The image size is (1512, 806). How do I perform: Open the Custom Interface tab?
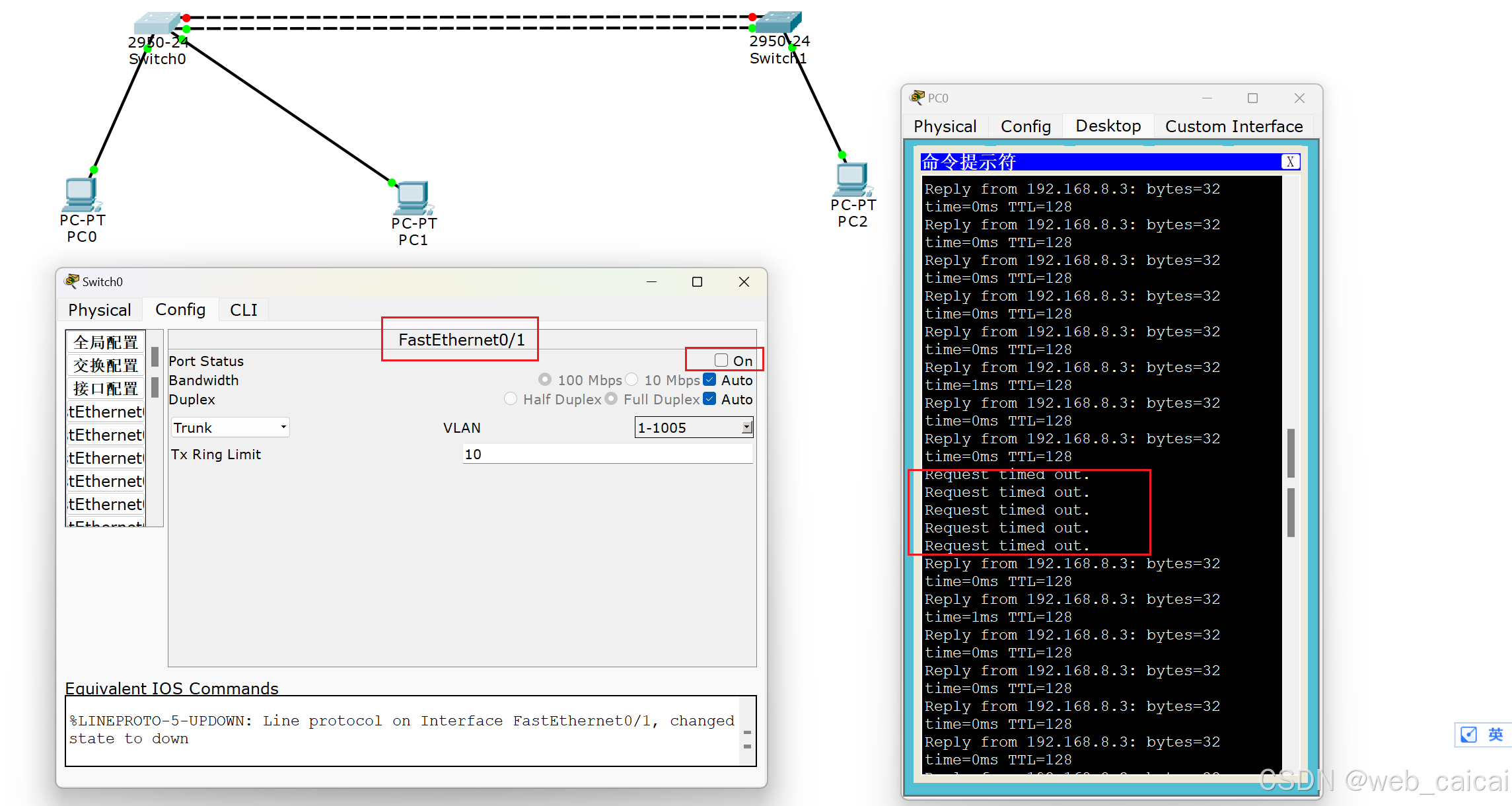[x=1233, y=126]
